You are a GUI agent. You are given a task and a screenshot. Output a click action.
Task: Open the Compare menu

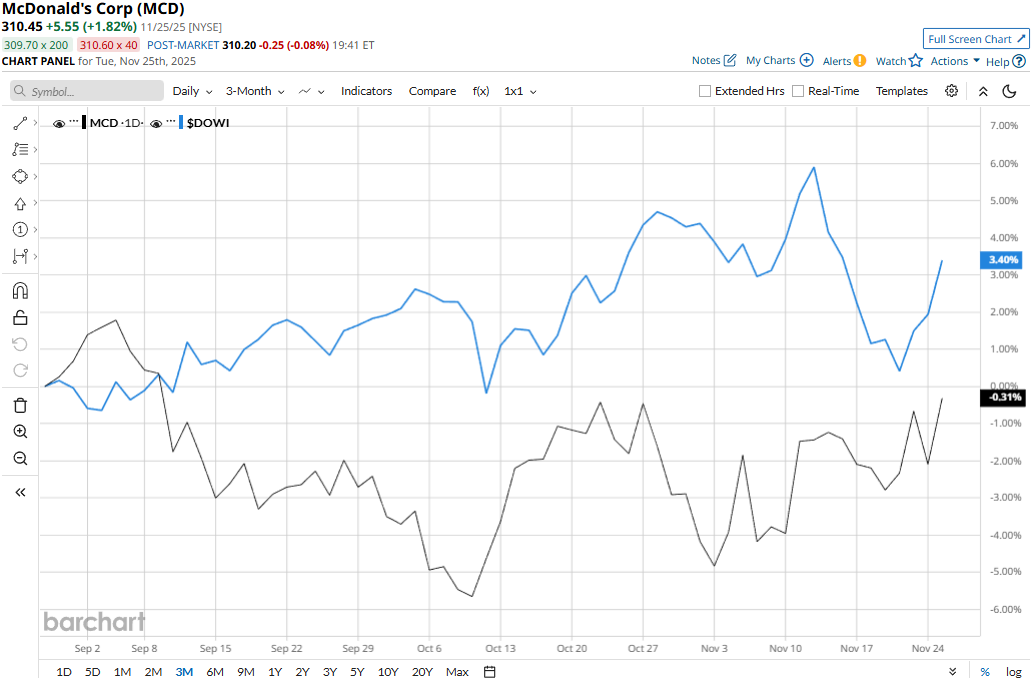coord(432,91)
